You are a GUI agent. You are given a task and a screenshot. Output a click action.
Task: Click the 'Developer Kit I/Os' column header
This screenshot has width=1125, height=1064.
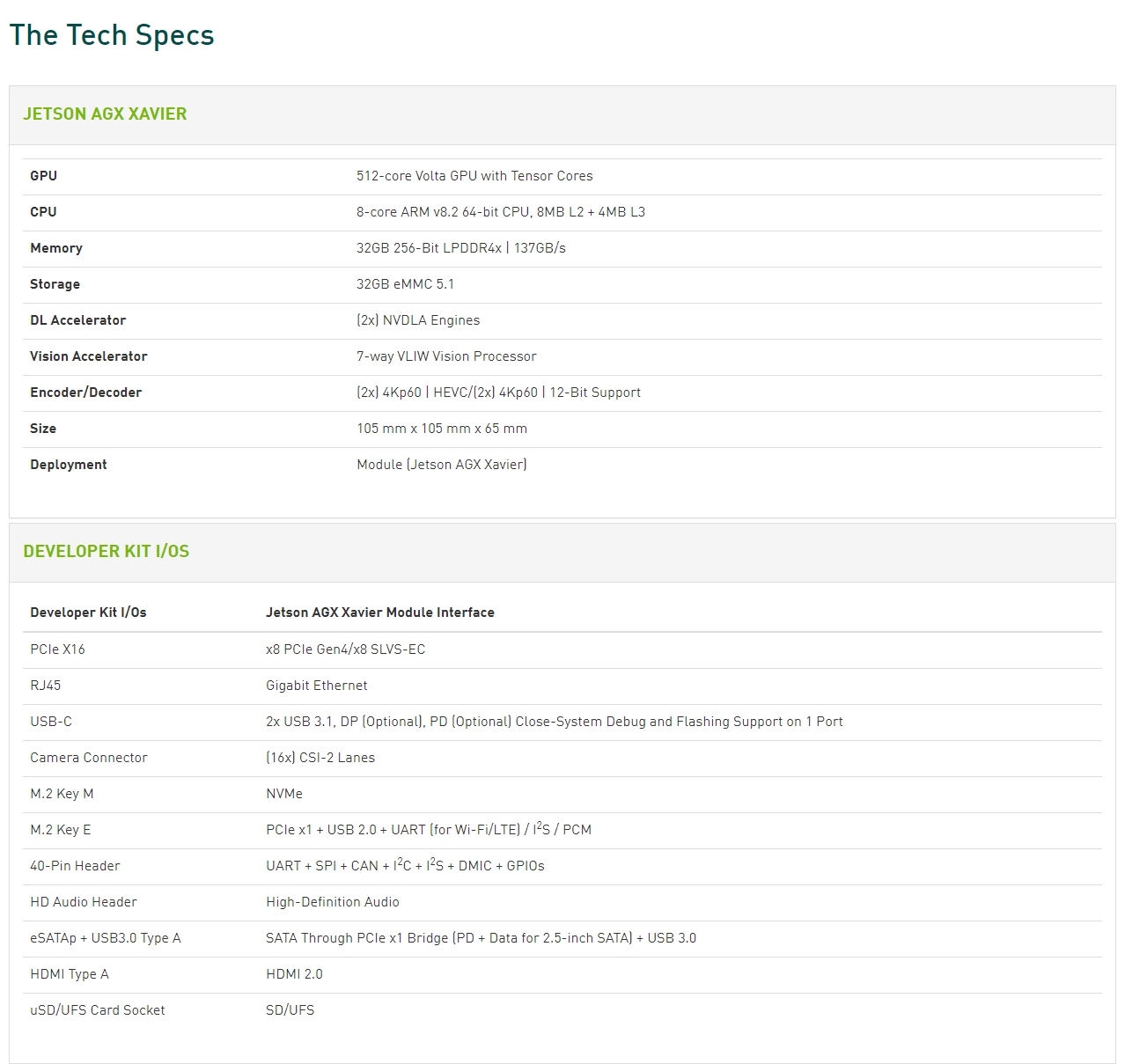pyautogui.click(x=88, y=613)
